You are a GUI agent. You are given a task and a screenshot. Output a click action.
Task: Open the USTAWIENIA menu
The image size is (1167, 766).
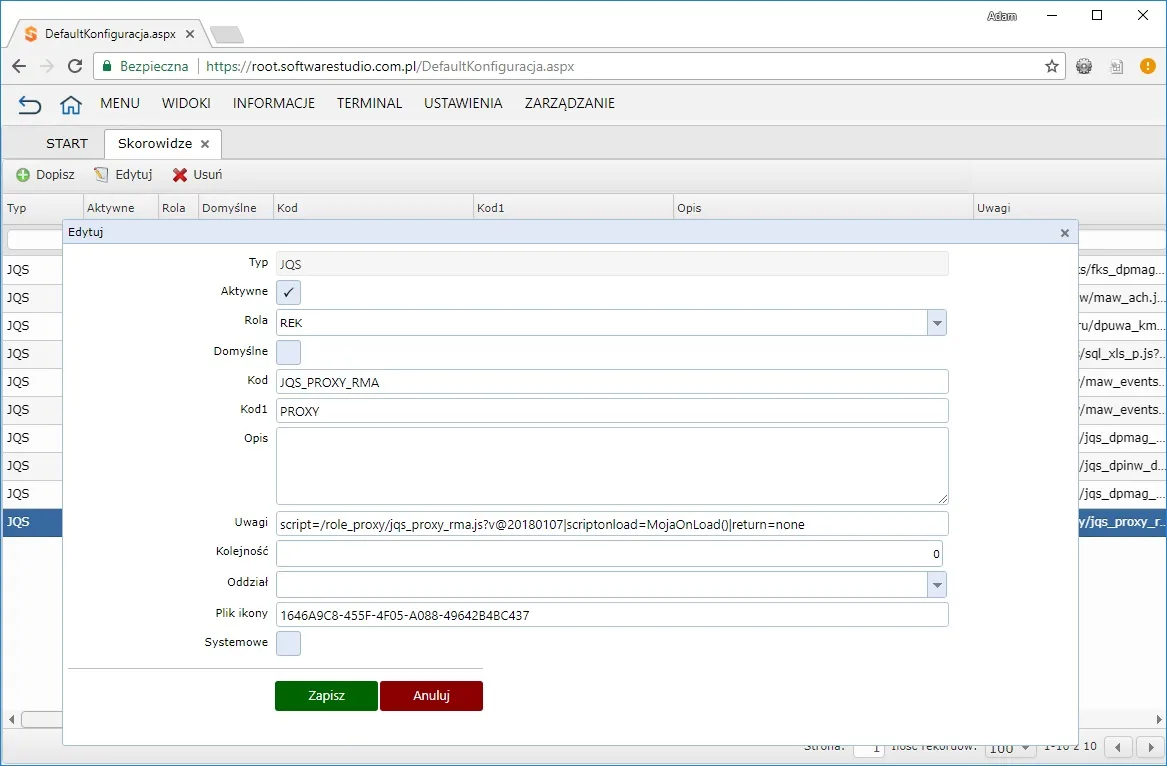point(463,103)
